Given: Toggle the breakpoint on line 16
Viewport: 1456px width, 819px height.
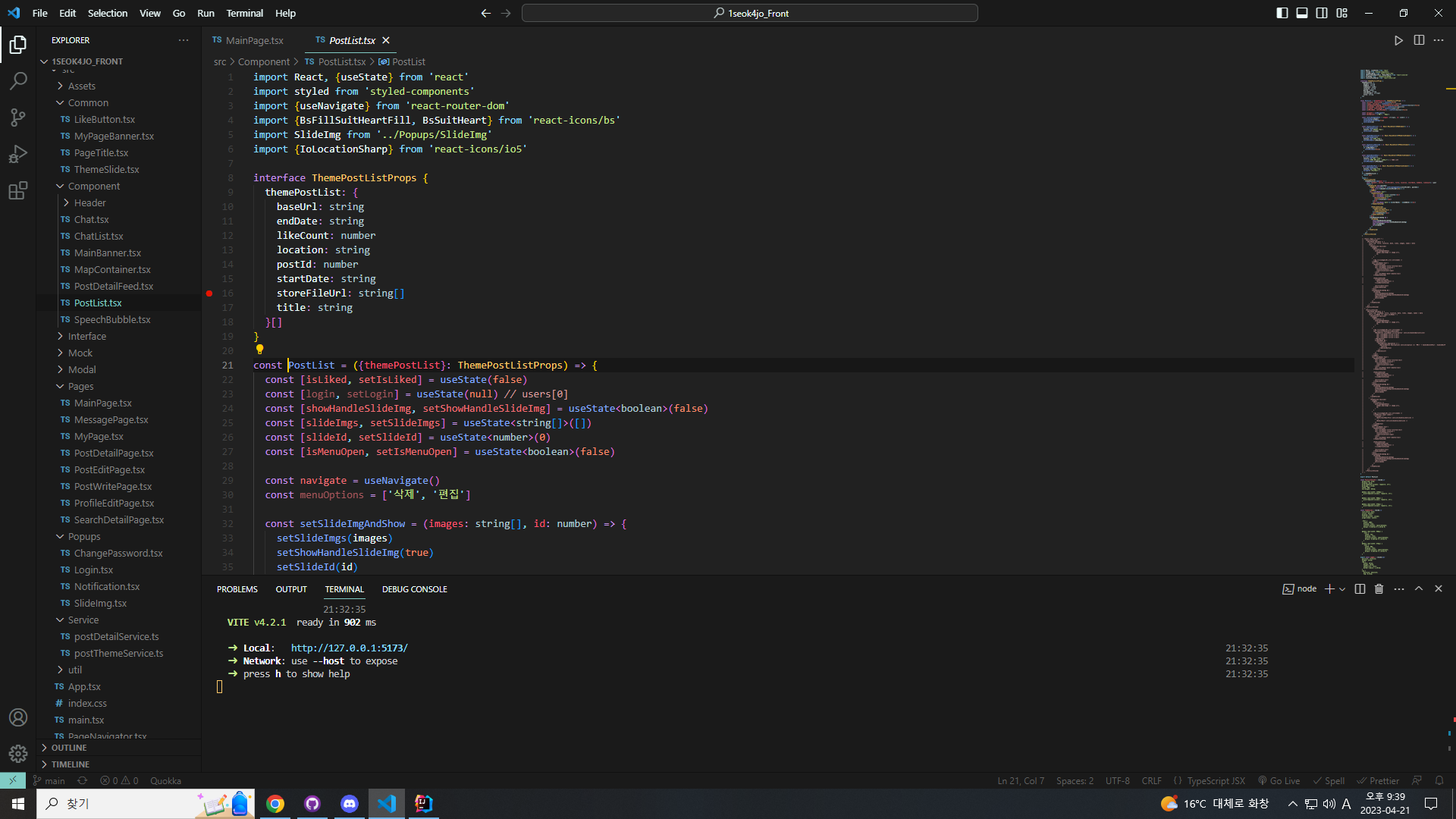Looking at the screenshot, I should [x=209, y=293].
